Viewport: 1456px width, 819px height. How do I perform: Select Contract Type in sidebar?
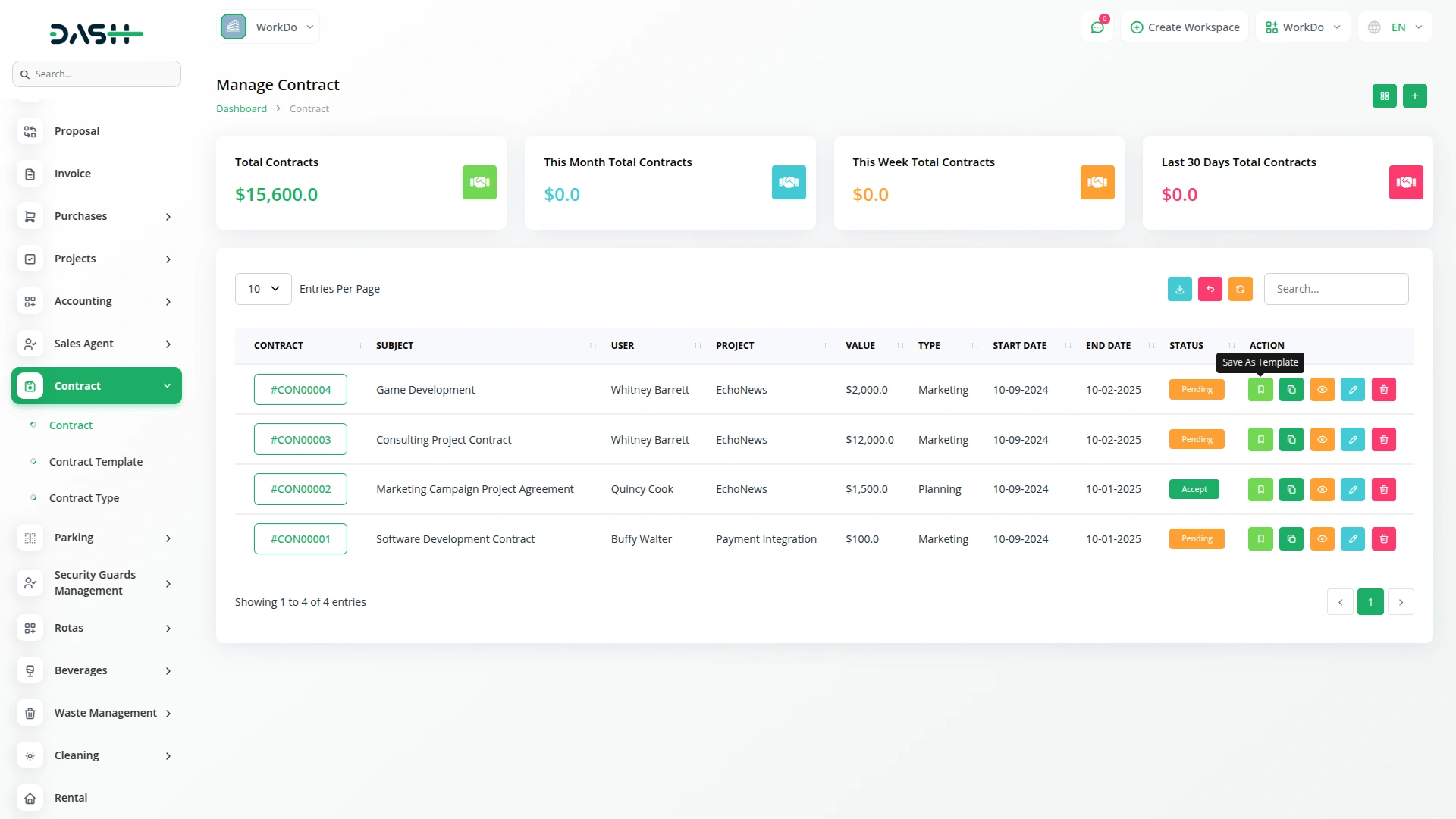84,498
